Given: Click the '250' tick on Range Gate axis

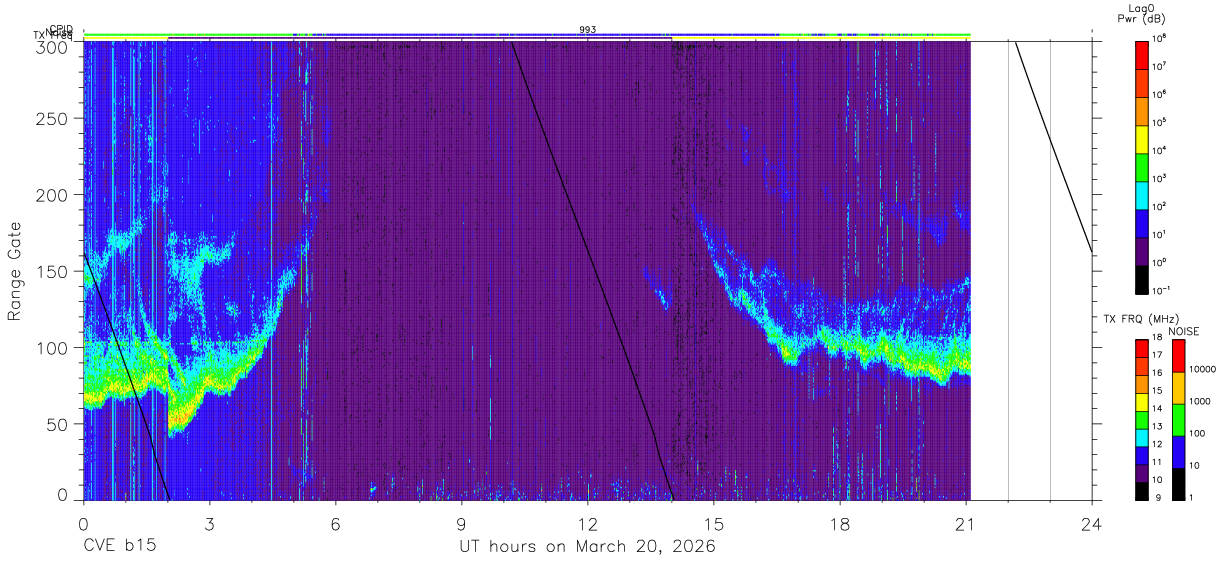Looking at the screenshot, I should [54, 119].
